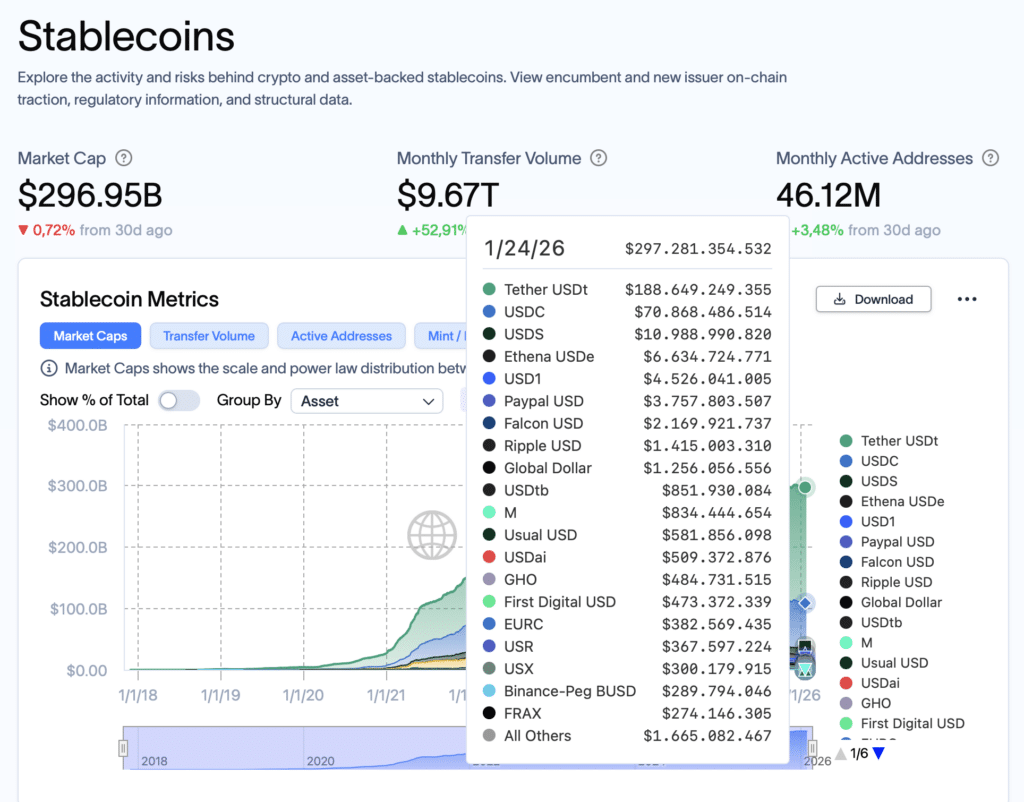Toggle Falcon USD series in the legend
Screen dimensions: 1024x802
coord(887,562)
